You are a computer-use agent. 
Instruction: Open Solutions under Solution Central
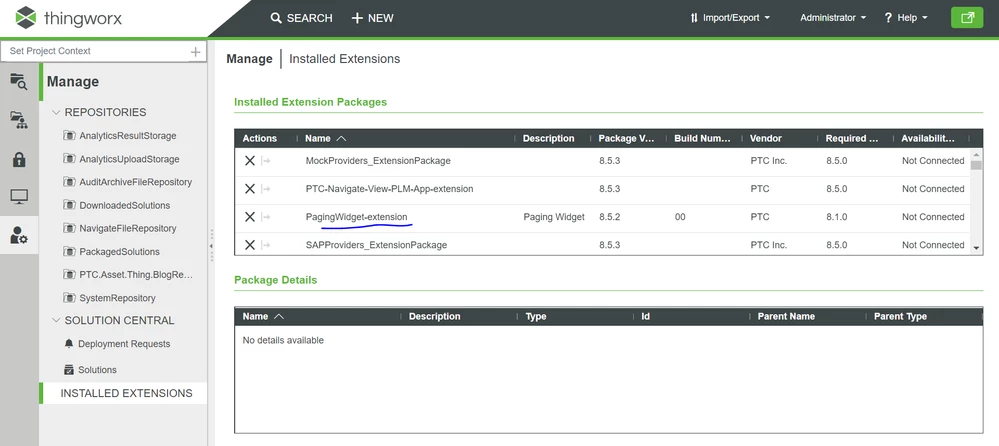pyautogui.click(x=97, y=370)
